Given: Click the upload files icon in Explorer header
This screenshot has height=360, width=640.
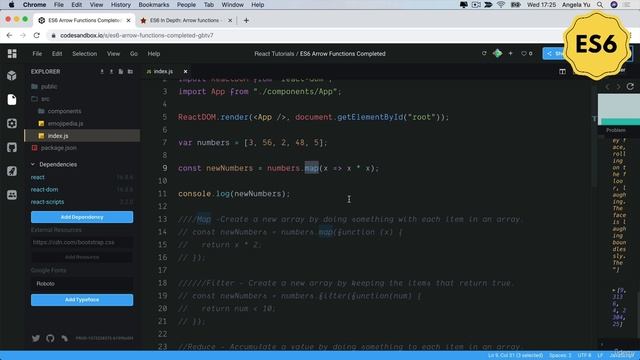Looking at the screenshot, I should coord(111,71).
